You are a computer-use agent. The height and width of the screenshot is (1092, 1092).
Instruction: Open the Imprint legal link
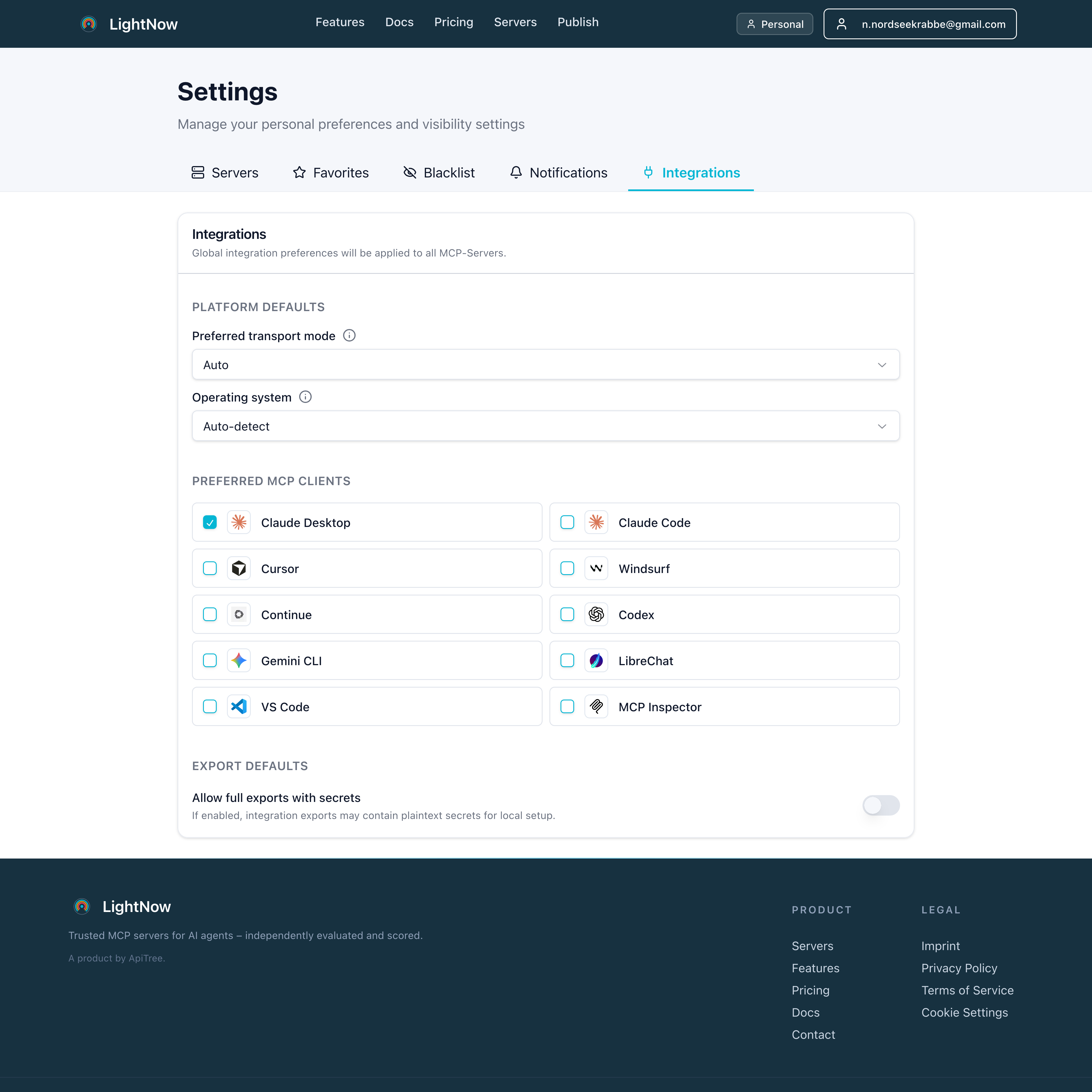click(940, 946)
